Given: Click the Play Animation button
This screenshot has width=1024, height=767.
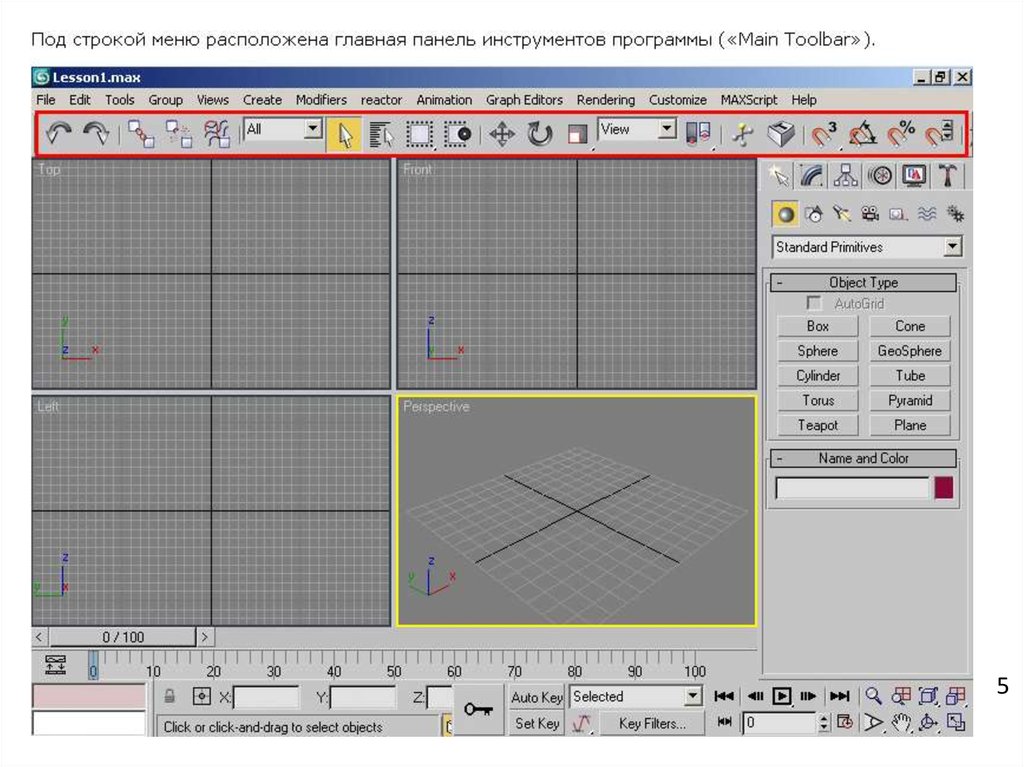Looking at the screenshot, I should click(782, 696).
